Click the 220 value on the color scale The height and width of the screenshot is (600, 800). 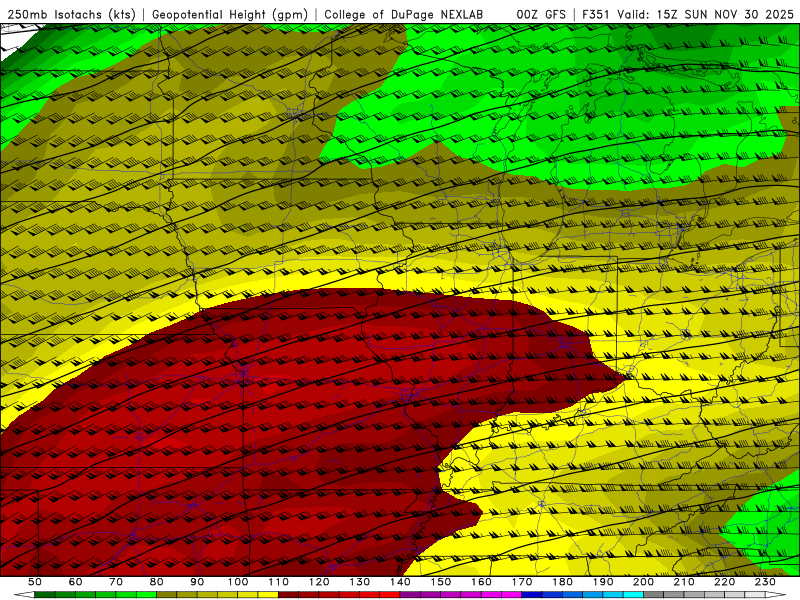[724, 582]
